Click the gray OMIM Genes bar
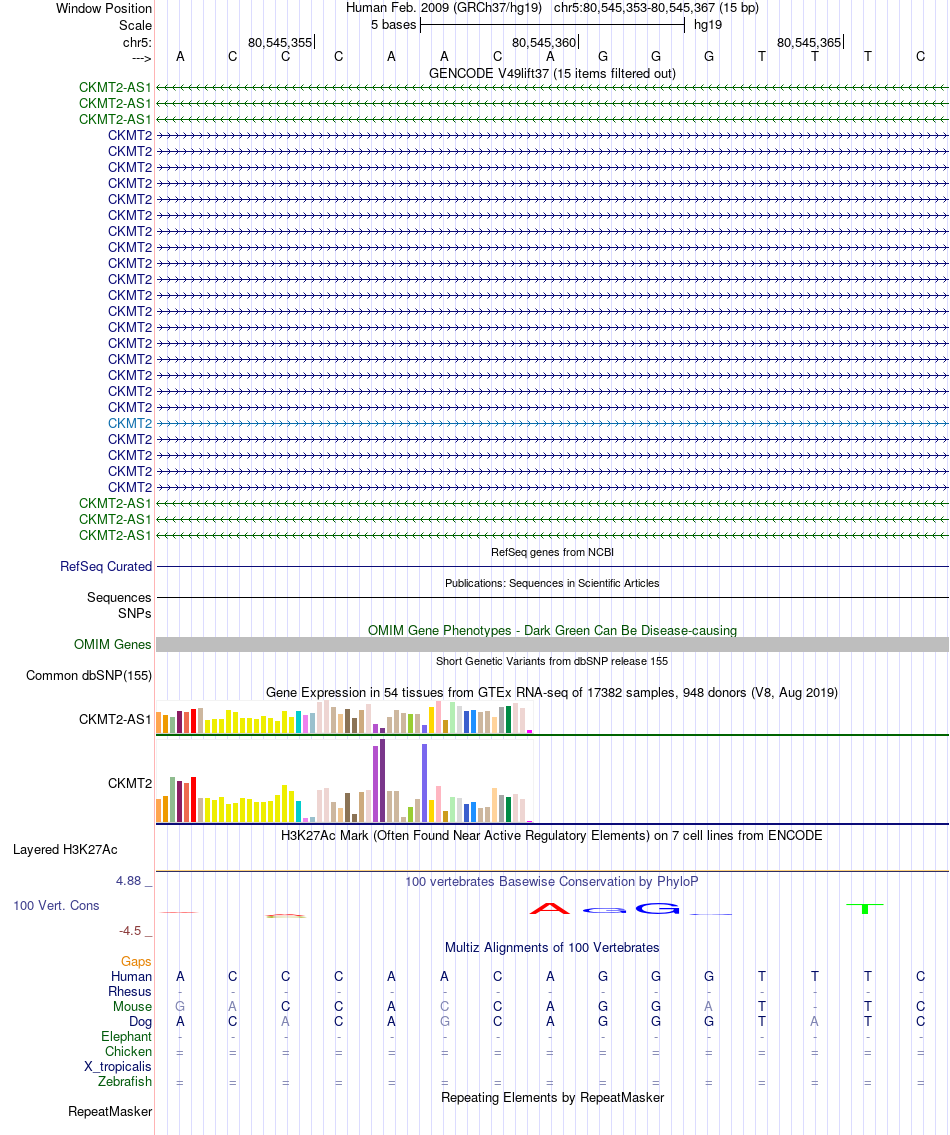The image size is (950, 1135). click(552, 644)
